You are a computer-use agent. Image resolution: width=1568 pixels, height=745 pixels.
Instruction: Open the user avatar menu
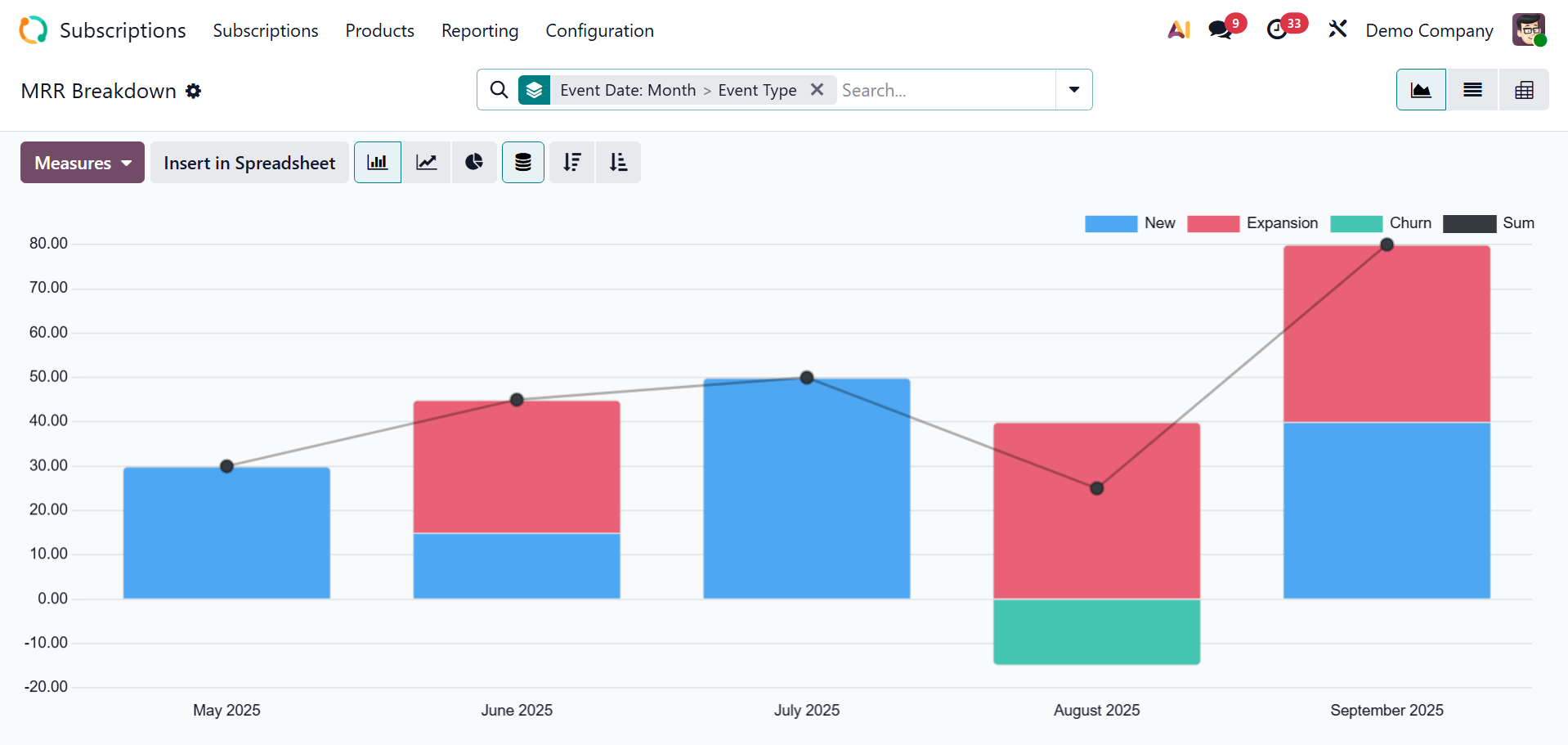(x=1529, y=30)
